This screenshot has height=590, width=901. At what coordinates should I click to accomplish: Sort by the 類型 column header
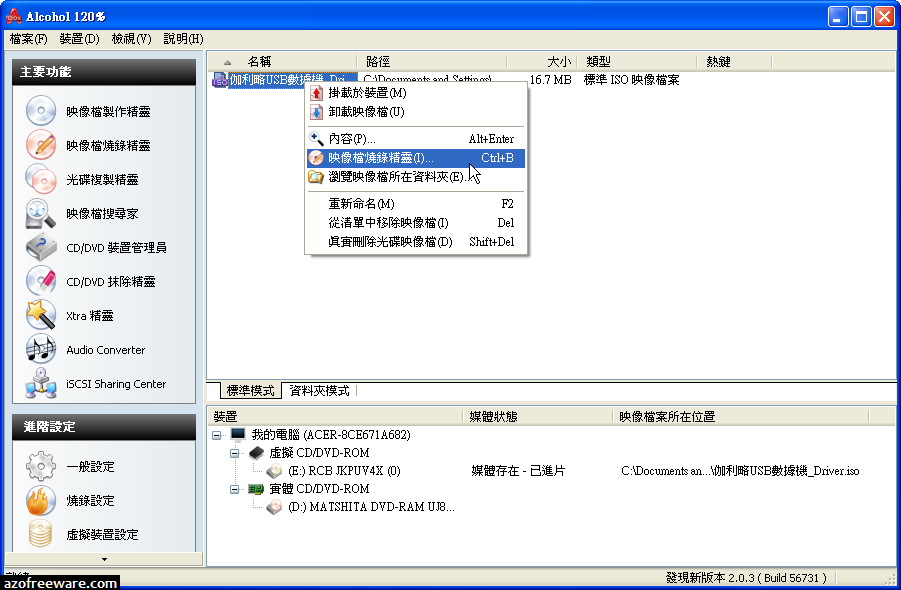coord(637,61)
